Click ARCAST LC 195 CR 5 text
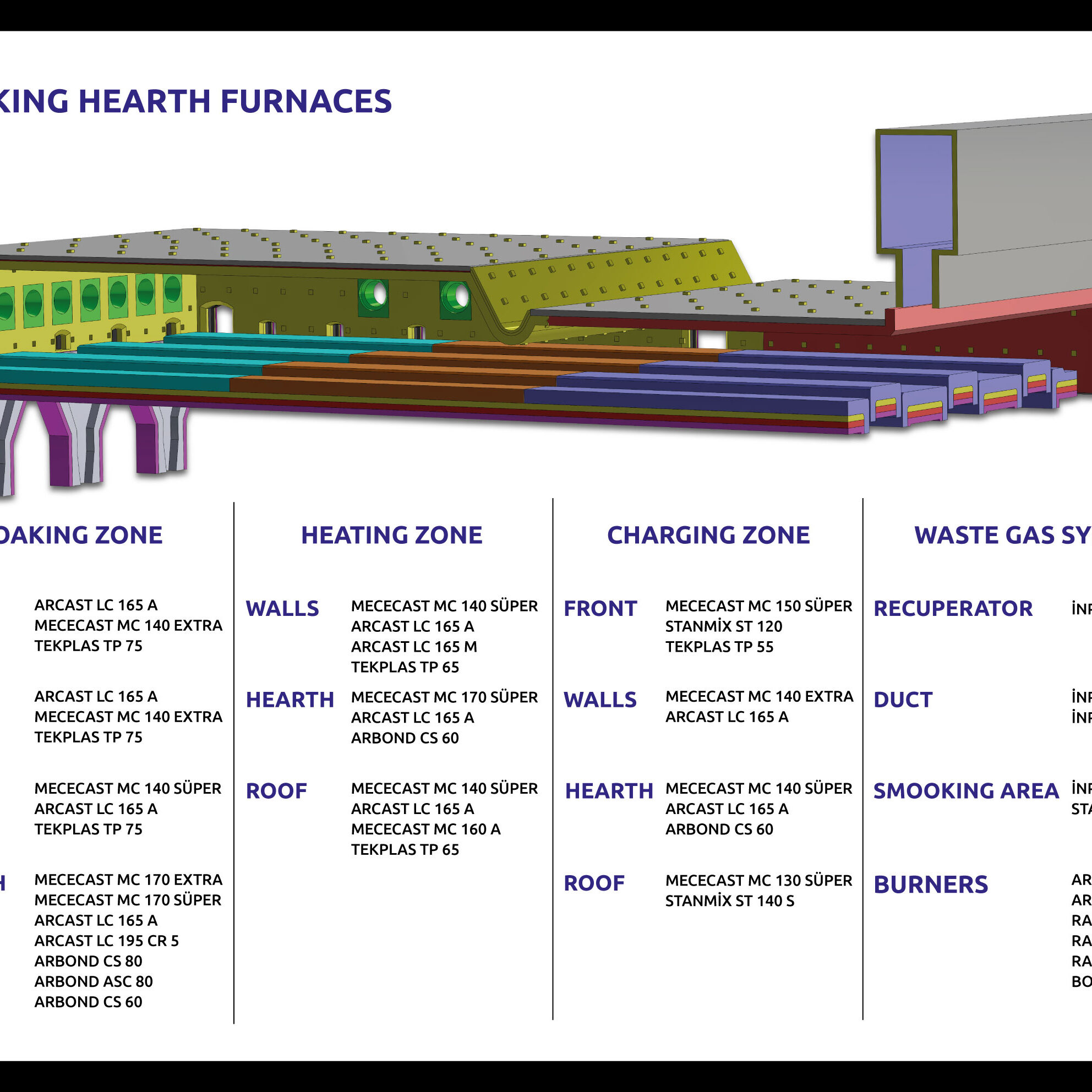The image size is (1092, 1092). pyautogui.click(x=106, y=941)
